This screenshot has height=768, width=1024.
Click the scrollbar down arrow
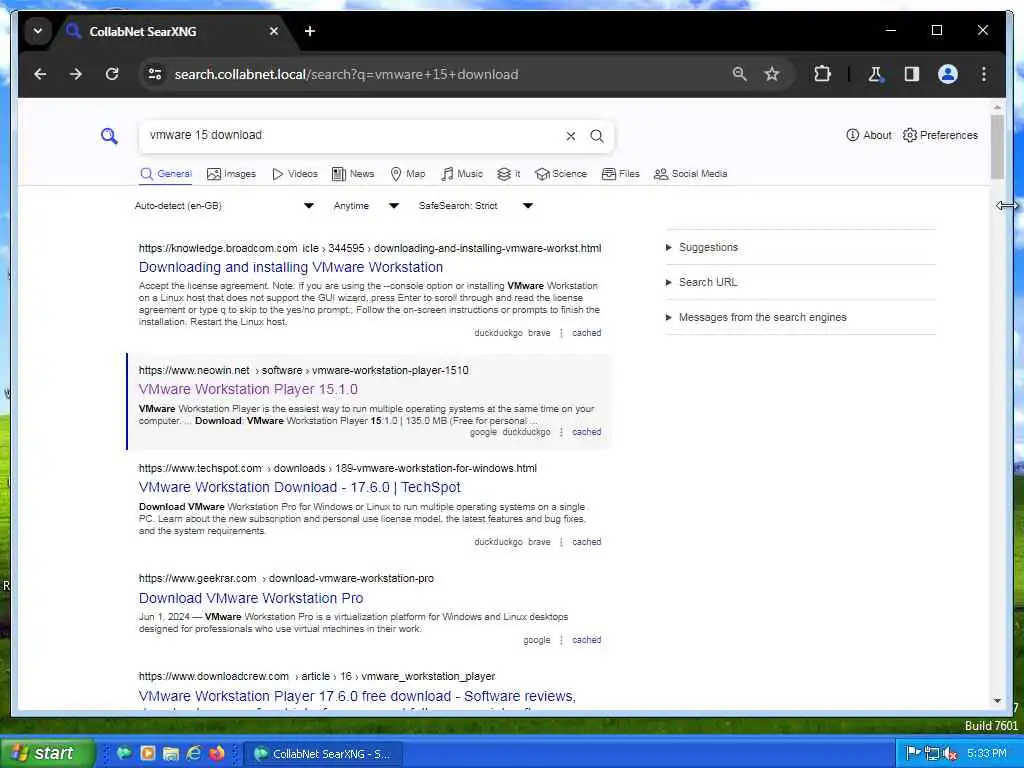point(997,701)
